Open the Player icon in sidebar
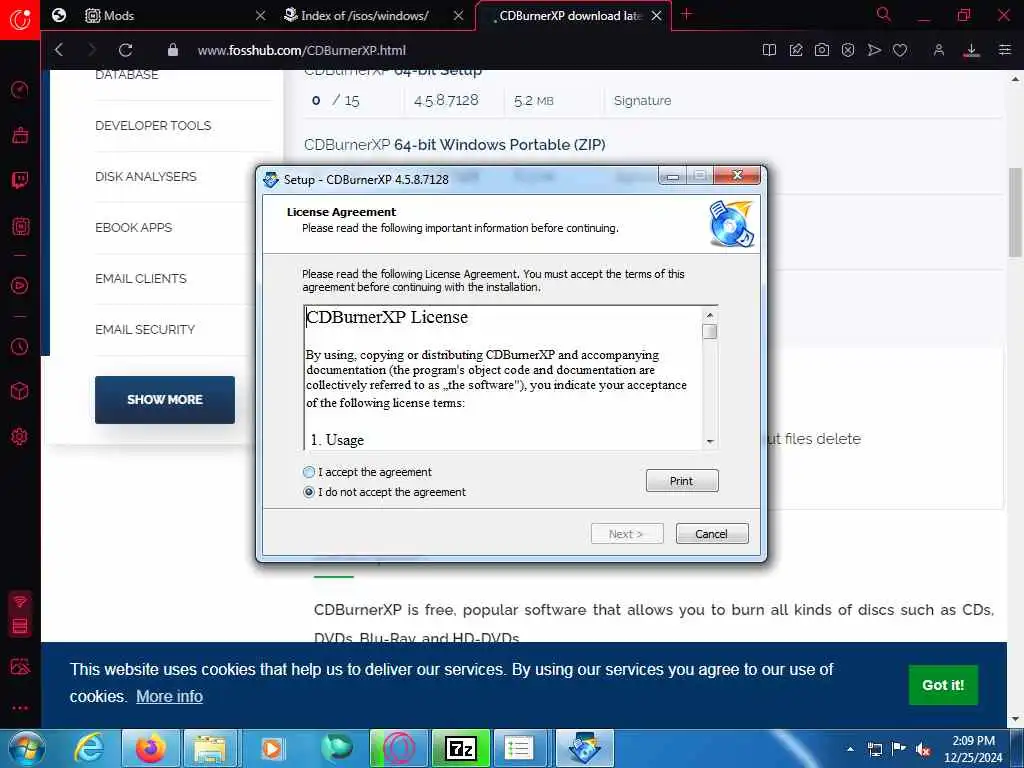This screenshot has width=1024, height=768. (20, 285)
